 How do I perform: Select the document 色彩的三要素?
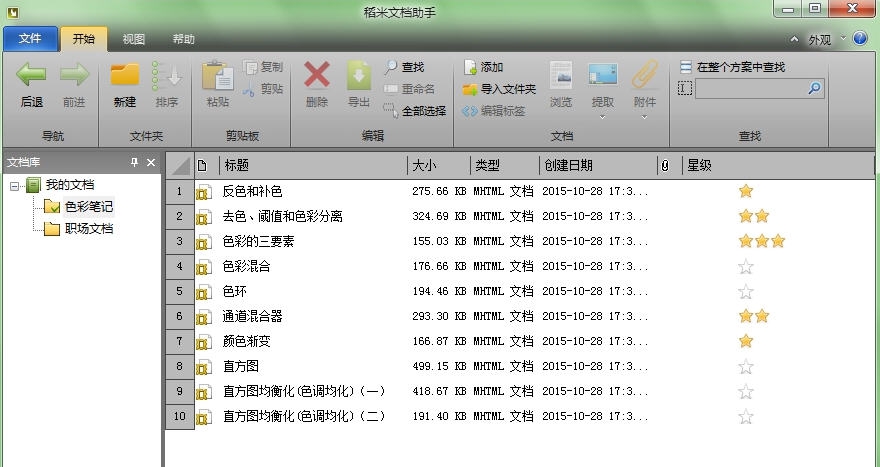click(258, 241)
